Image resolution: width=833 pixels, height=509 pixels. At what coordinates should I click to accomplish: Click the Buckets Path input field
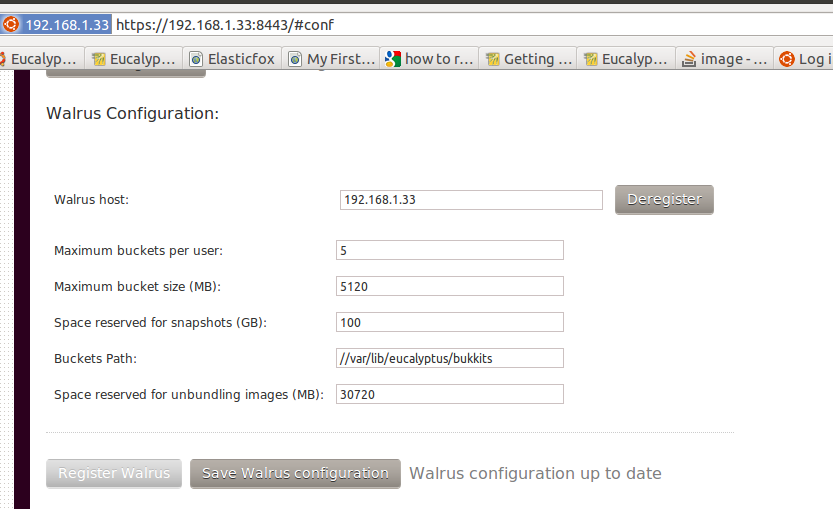[449, 358]
